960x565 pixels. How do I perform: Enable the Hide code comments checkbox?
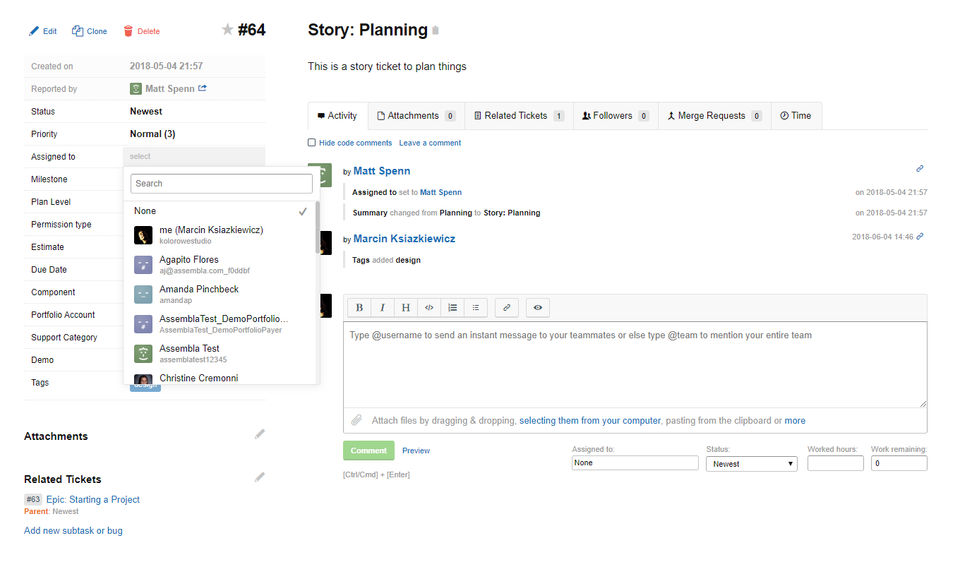click(312, 143)
